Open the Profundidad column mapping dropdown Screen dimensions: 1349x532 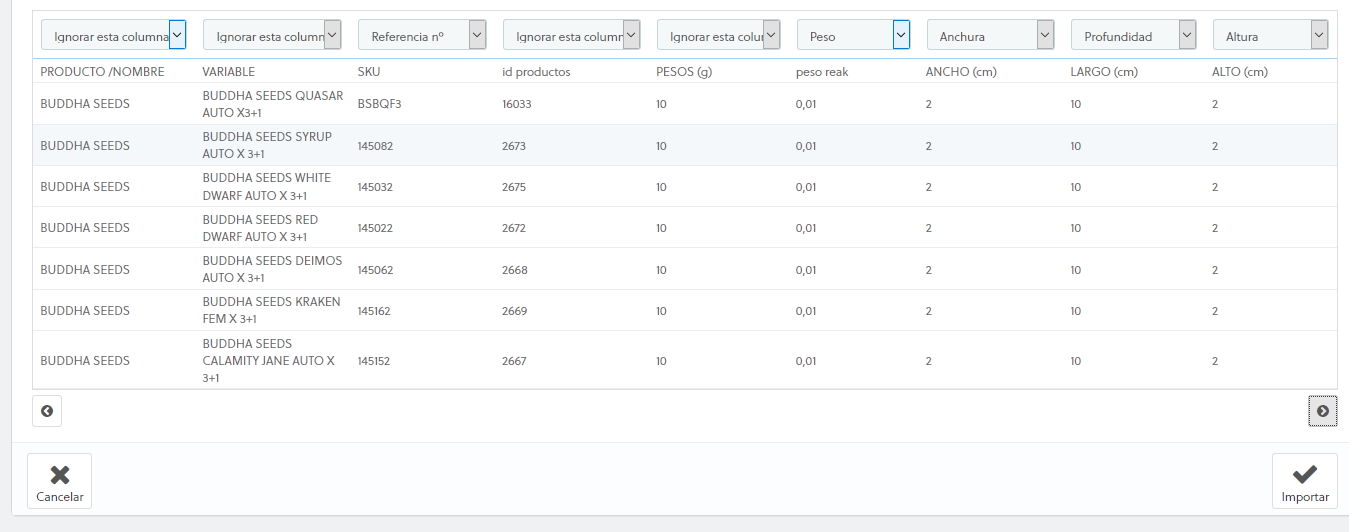[x=1133, y=35]
